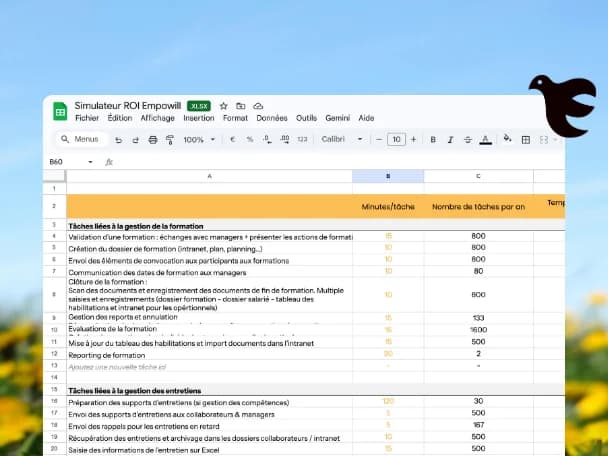Viewport: 608px width, 456px height.
Task: Print the spreadsheet
Action: pyautogui.click(x=153, y=140)
